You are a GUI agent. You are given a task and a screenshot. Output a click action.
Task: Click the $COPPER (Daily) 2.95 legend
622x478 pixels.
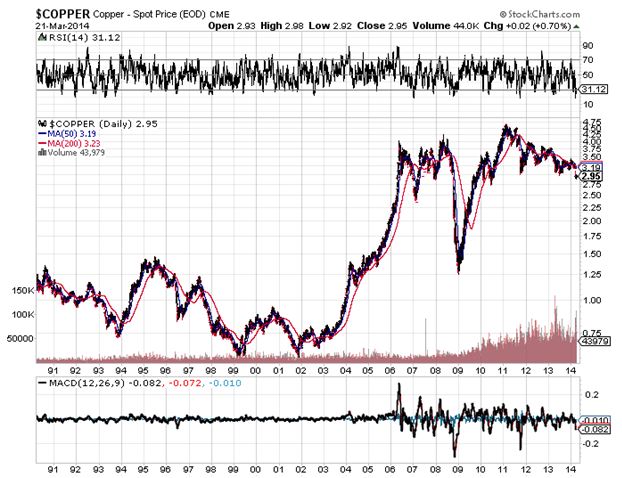pyautogui.click(x=103, y=124)
